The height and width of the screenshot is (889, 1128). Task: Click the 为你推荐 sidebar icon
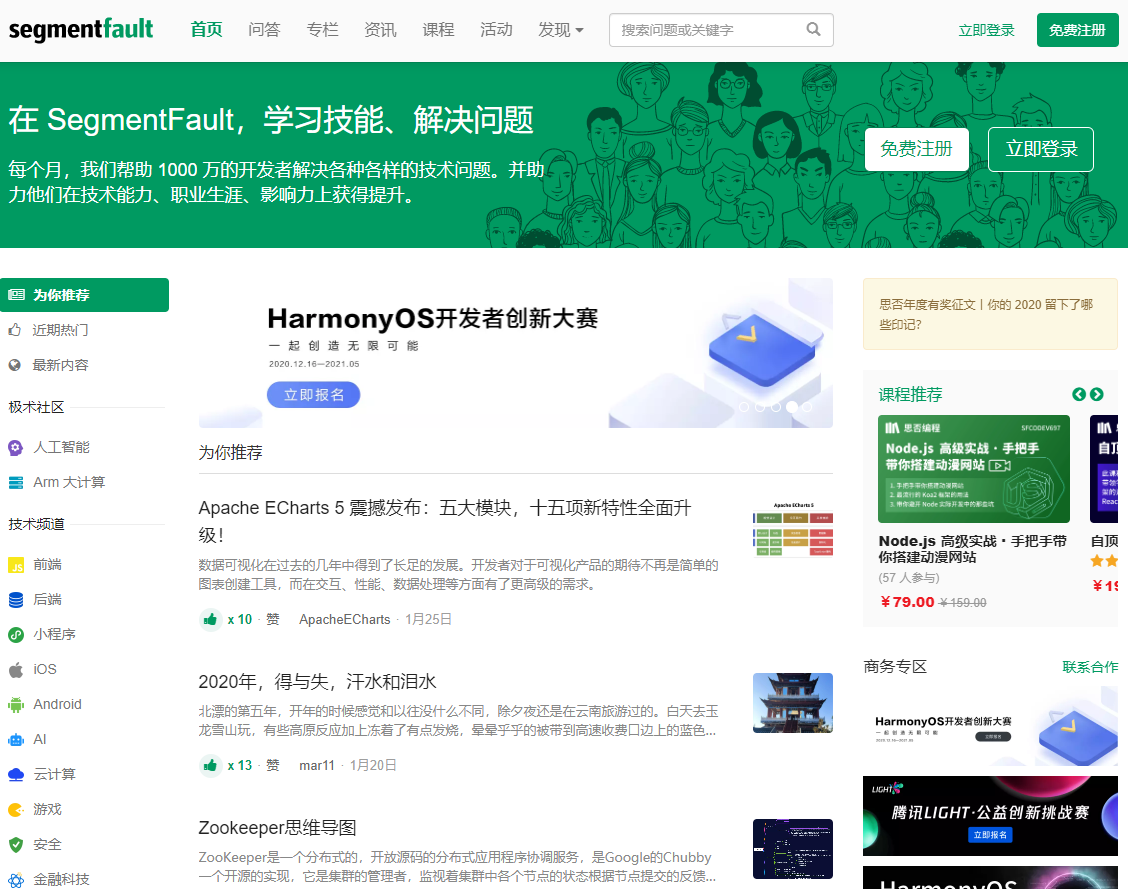17,295
